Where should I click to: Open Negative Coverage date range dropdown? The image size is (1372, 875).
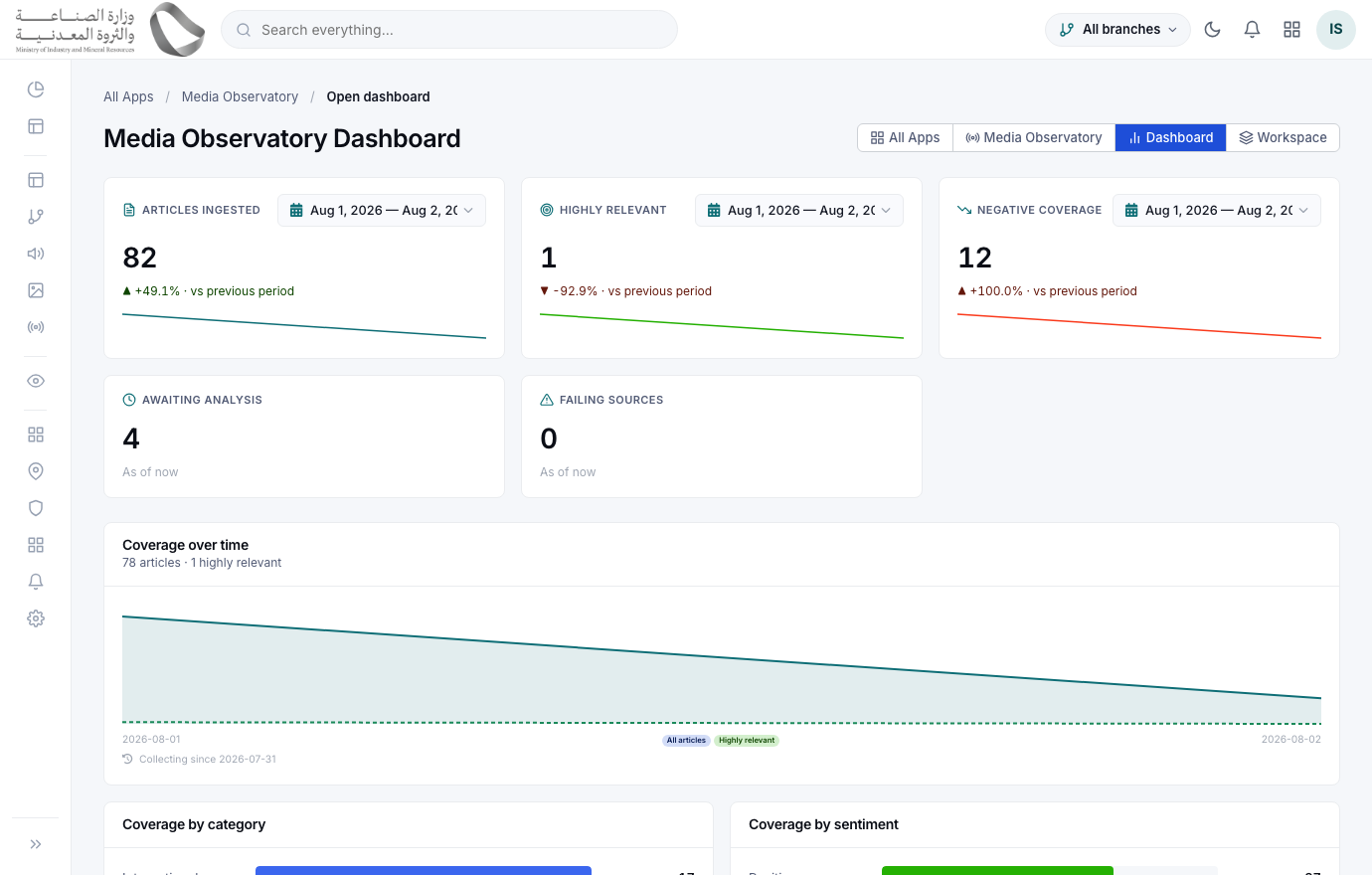(1217, 210)
